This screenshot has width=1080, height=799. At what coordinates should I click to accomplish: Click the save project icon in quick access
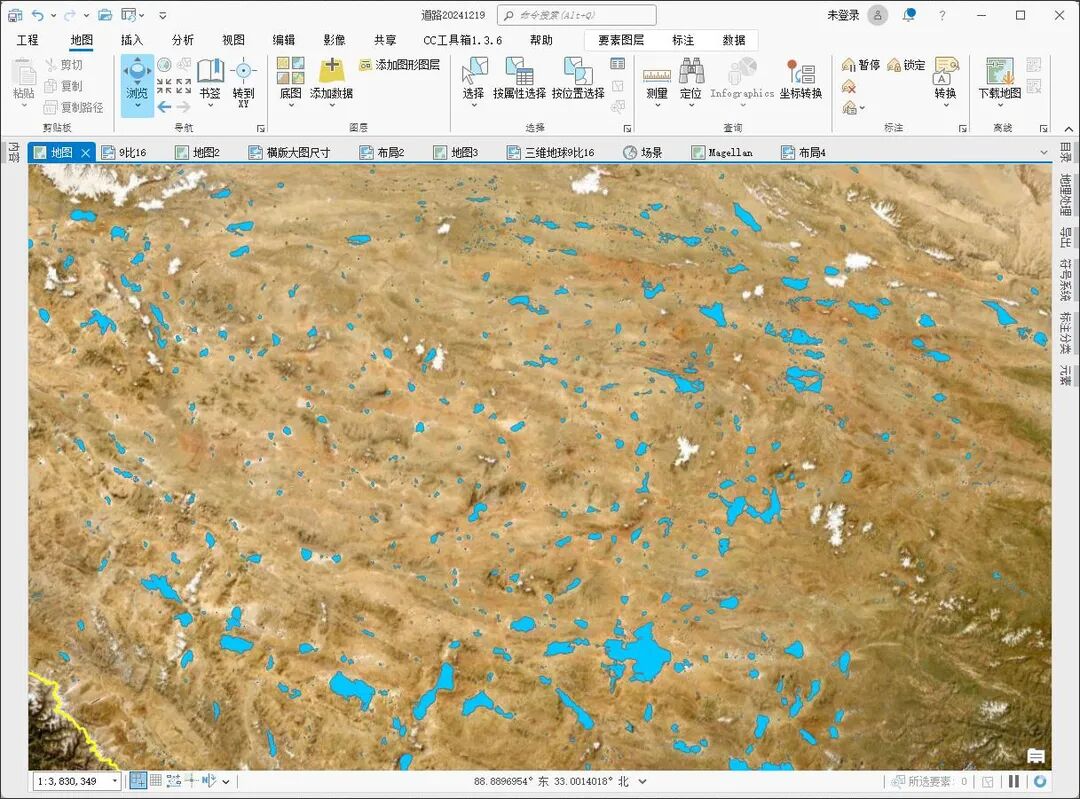pyautogui.click(x=14, y=14)
